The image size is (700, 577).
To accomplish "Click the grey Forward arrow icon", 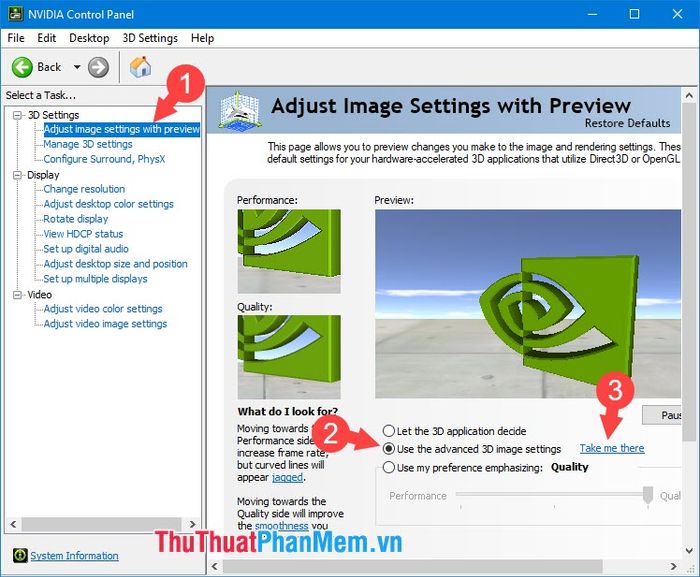I will [98, 67].
